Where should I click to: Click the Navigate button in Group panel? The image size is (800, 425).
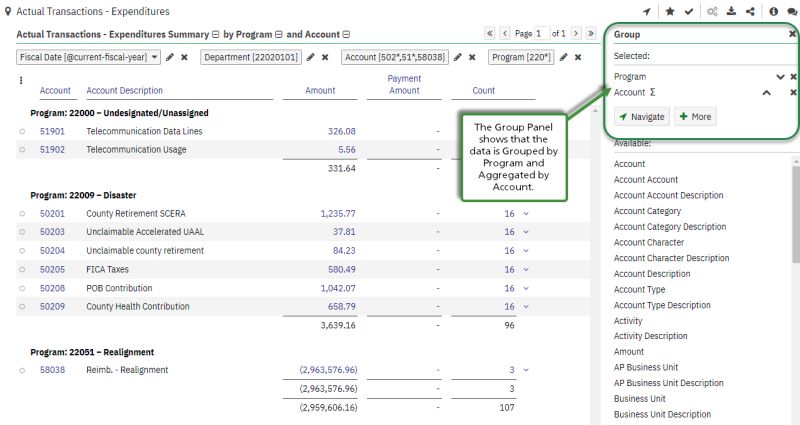(642, 117)
